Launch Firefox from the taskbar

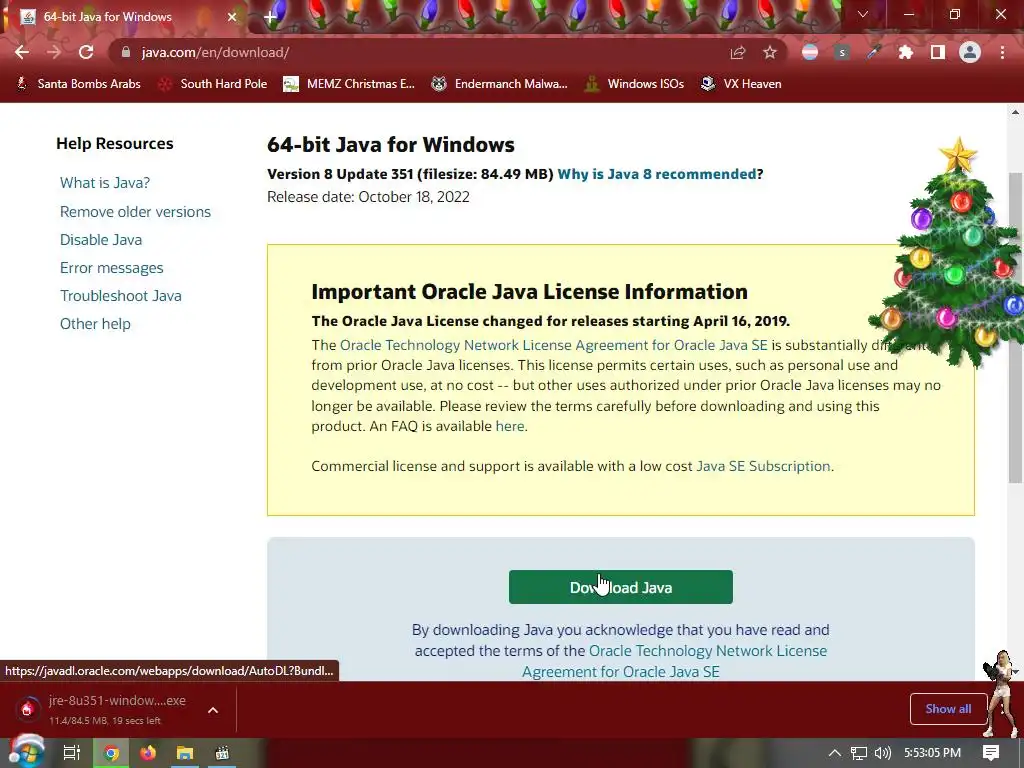tap(148, 753)
